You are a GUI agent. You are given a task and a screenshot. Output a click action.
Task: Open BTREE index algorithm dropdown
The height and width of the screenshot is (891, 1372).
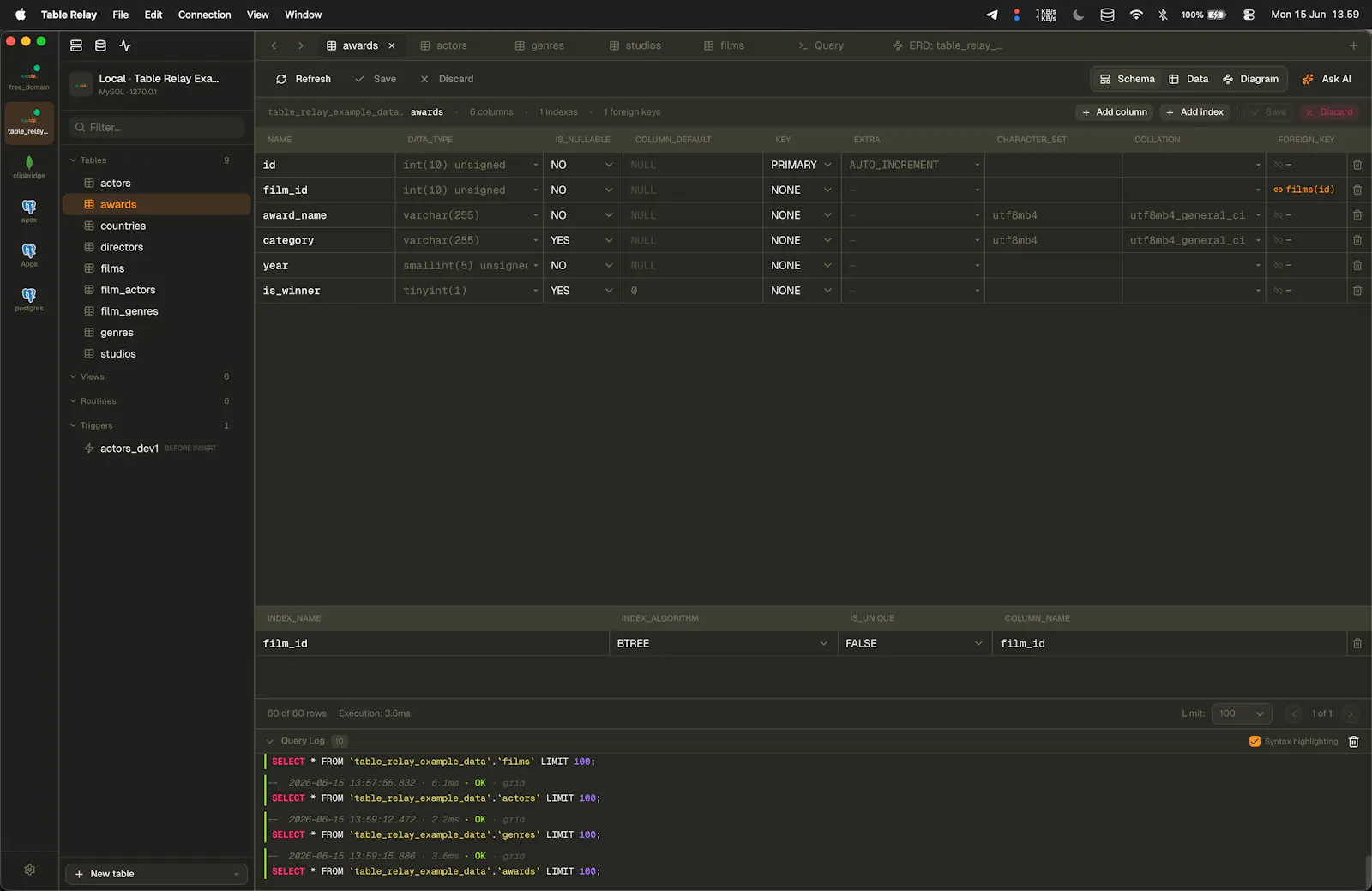coord(723,643)
